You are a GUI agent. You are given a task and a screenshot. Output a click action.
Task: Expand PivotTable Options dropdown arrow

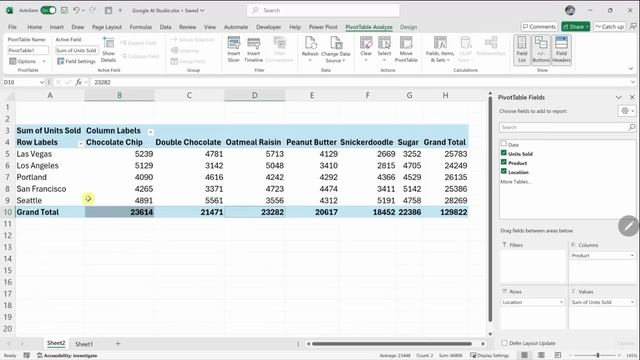tap(44, 61)
